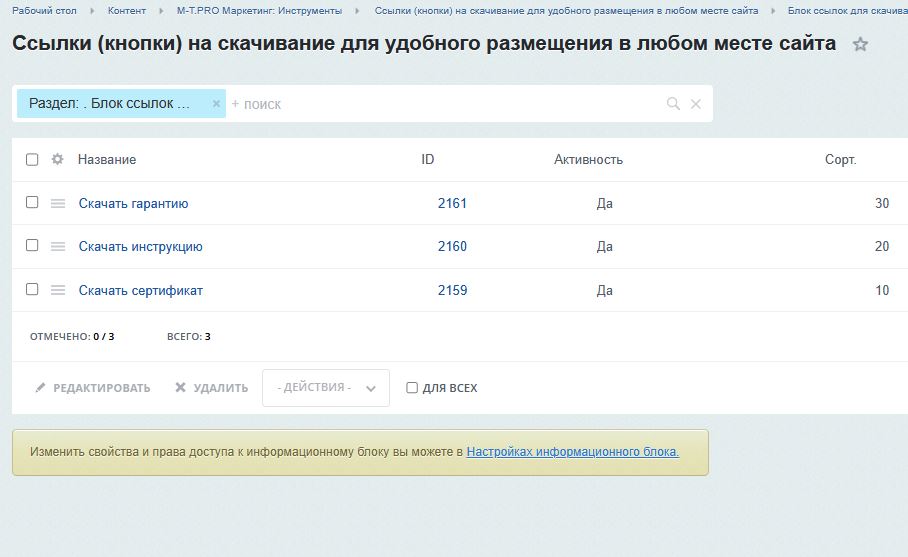Remove the Раздел filter tag
The height and width of the screenshot is (557, 908).
(x=216, y=104)
